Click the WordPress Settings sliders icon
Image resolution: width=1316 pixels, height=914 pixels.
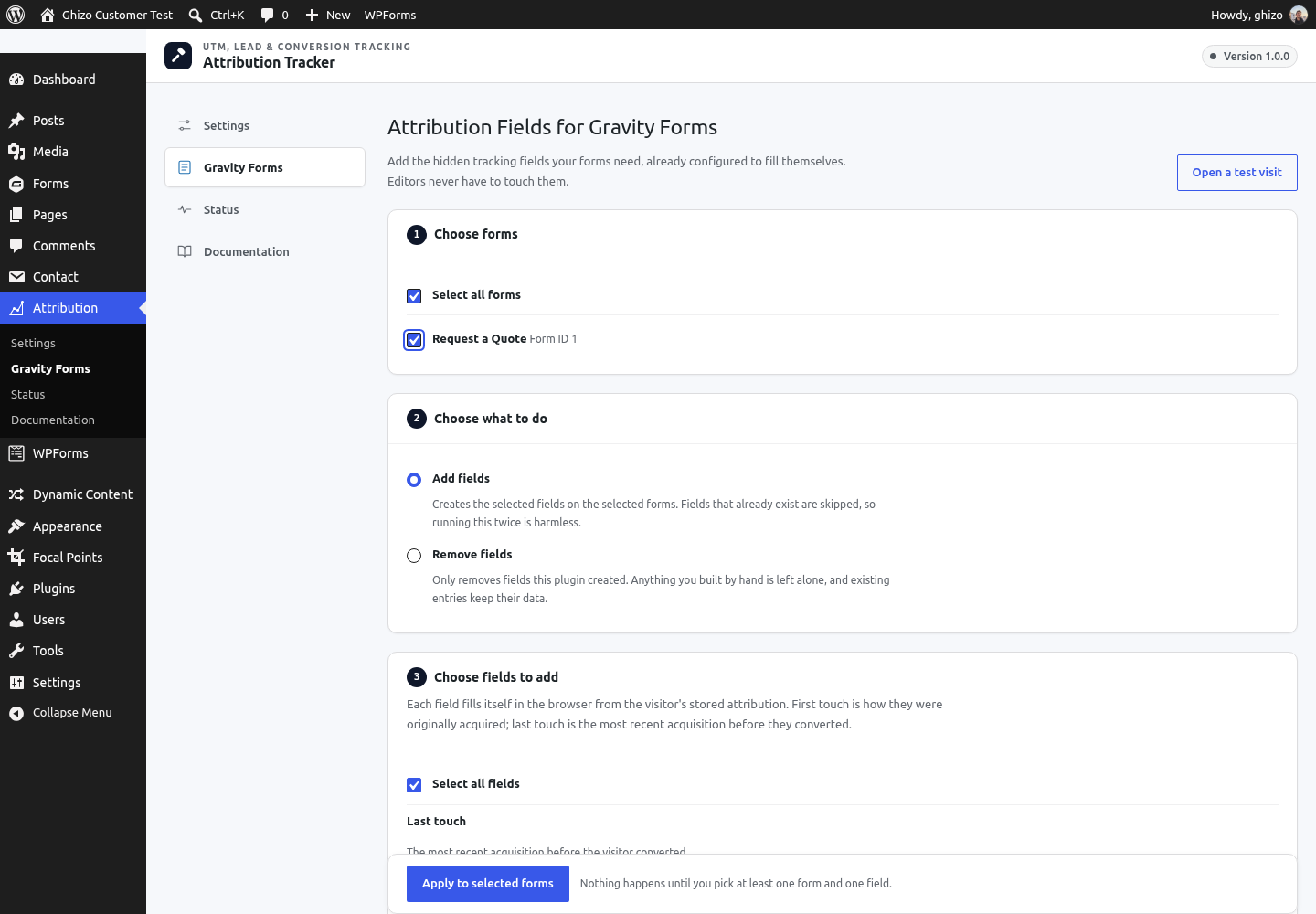16,683
